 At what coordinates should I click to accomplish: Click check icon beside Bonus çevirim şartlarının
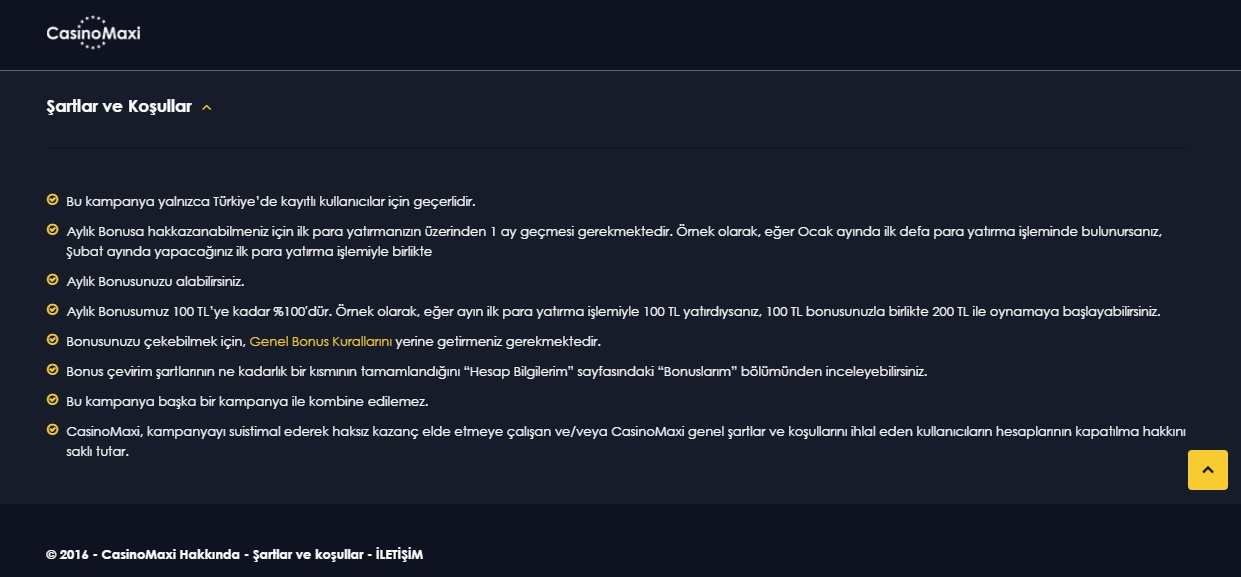(x=52, y=370)
